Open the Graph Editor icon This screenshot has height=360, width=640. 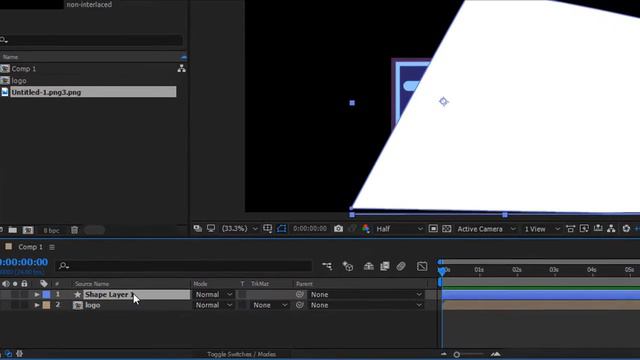tap(422, 266)
